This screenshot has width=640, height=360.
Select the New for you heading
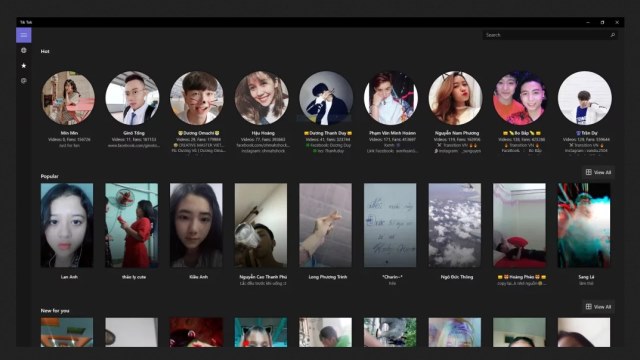[x=55, y=311]
